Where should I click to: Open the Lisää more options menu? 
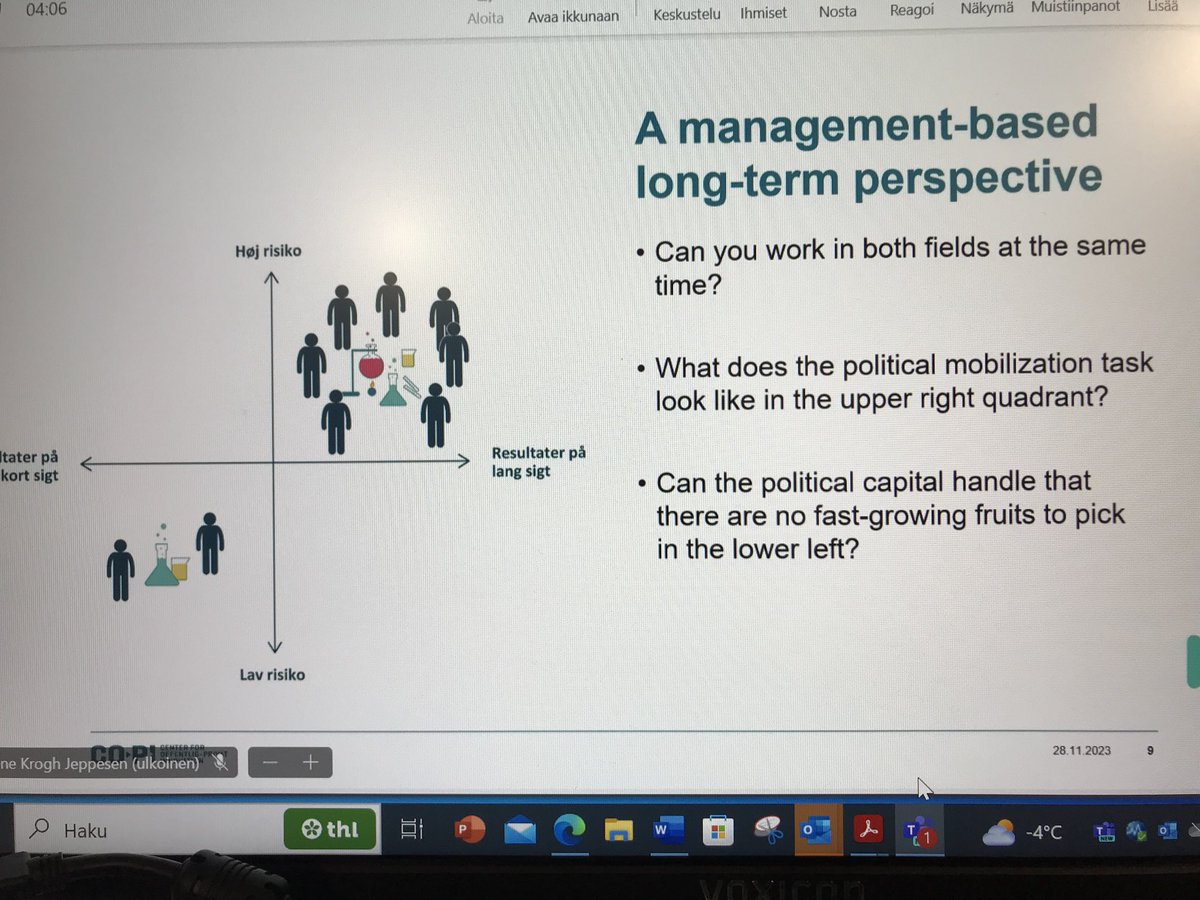point(1162,7)
